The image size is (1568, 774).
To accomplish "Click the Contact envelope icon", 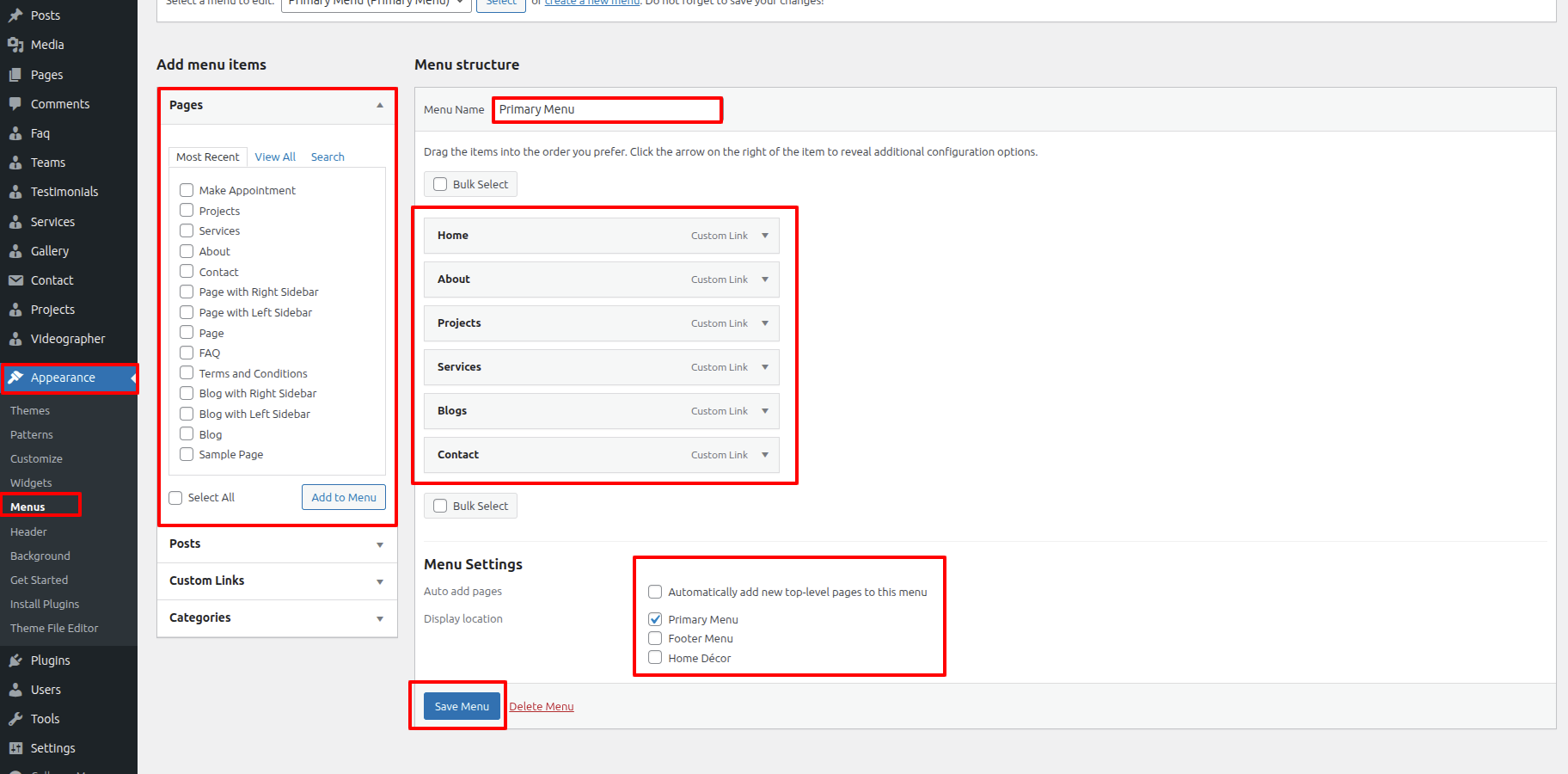I will click(15, 280).
